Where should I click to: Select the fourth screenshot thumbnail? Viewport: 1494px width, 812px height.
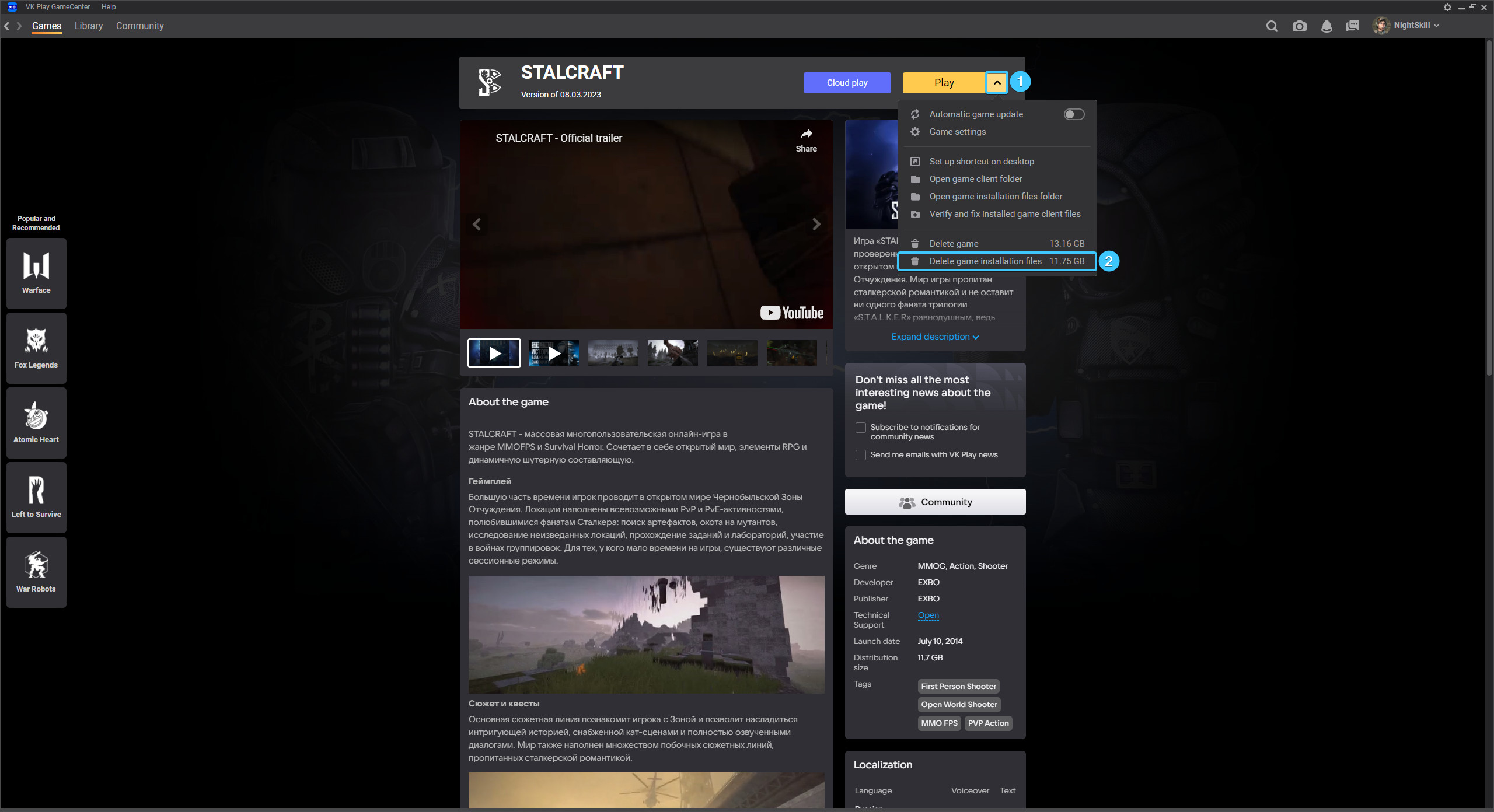point(673,353)
